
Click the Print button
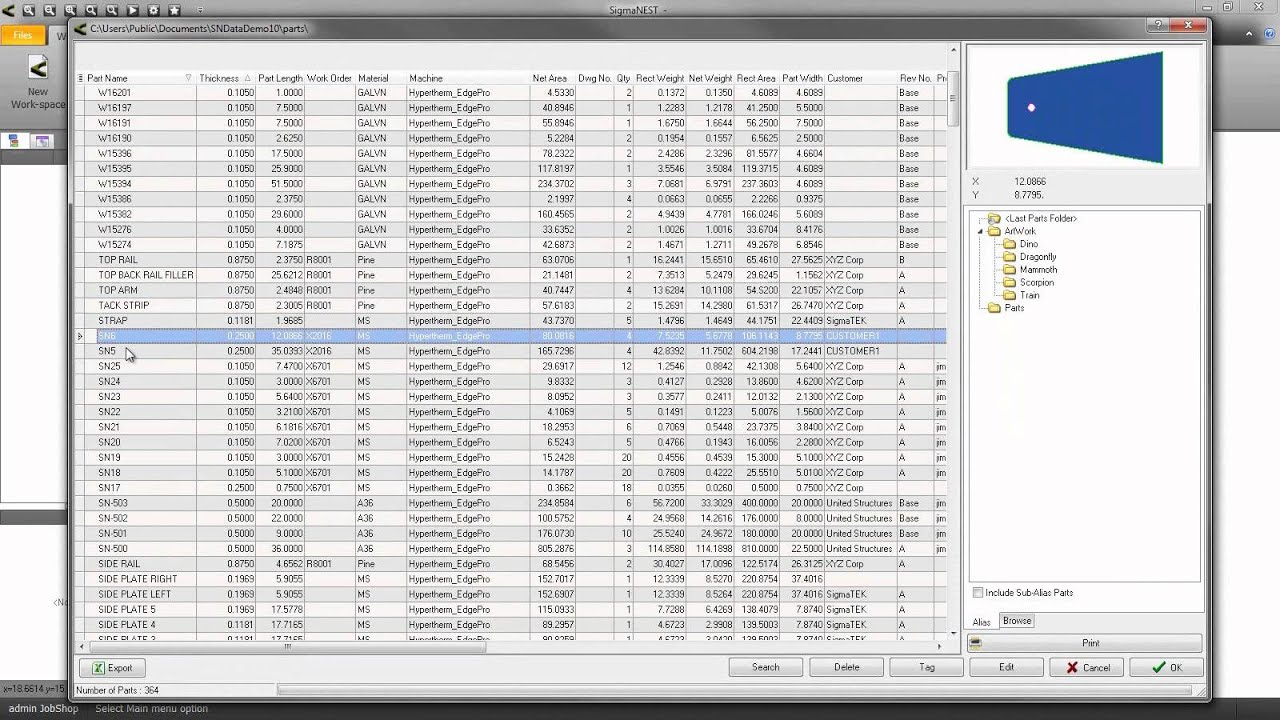pos(1086,643)
